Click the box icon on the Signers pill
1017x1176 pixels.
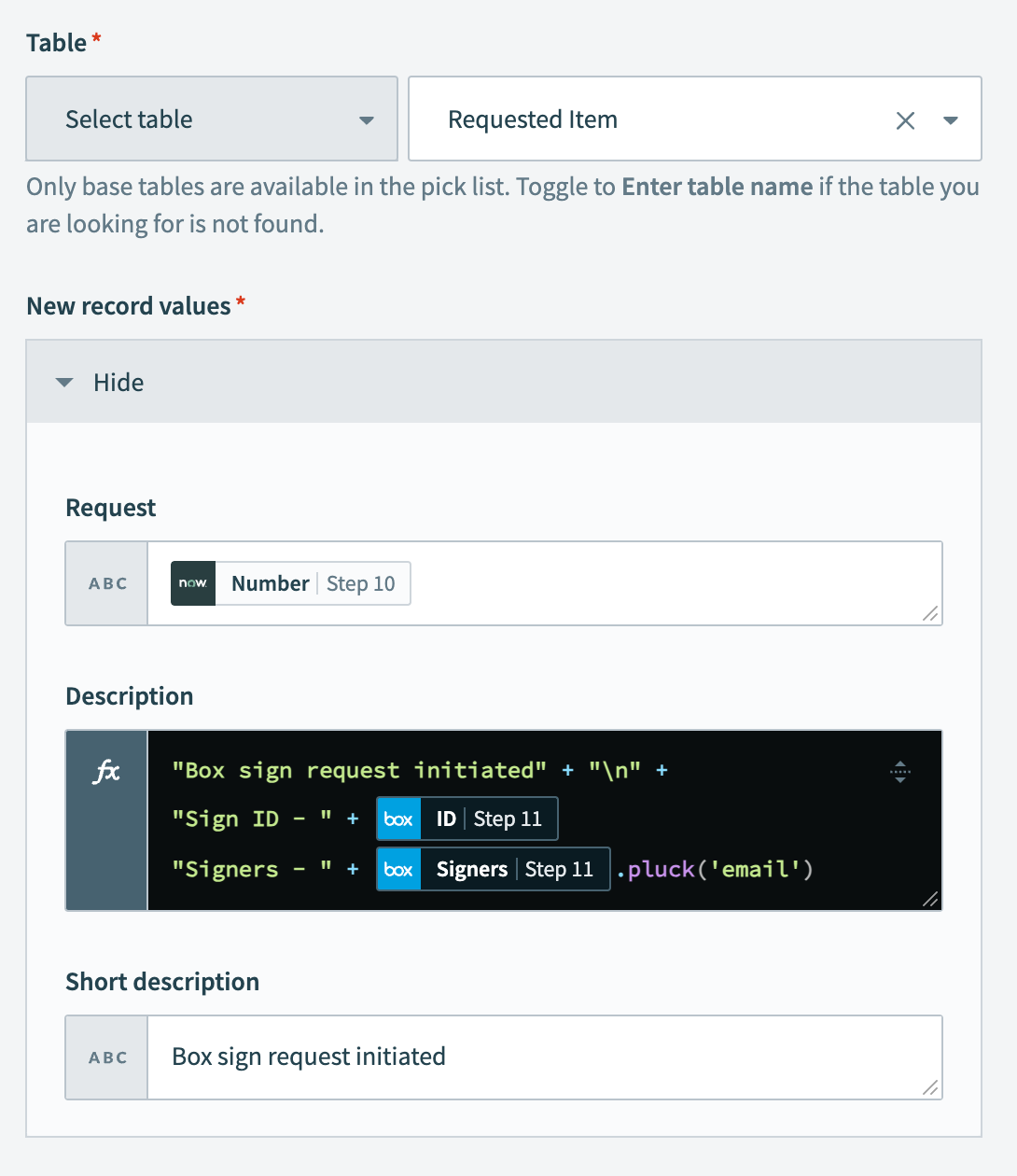(x=398, y=868)
